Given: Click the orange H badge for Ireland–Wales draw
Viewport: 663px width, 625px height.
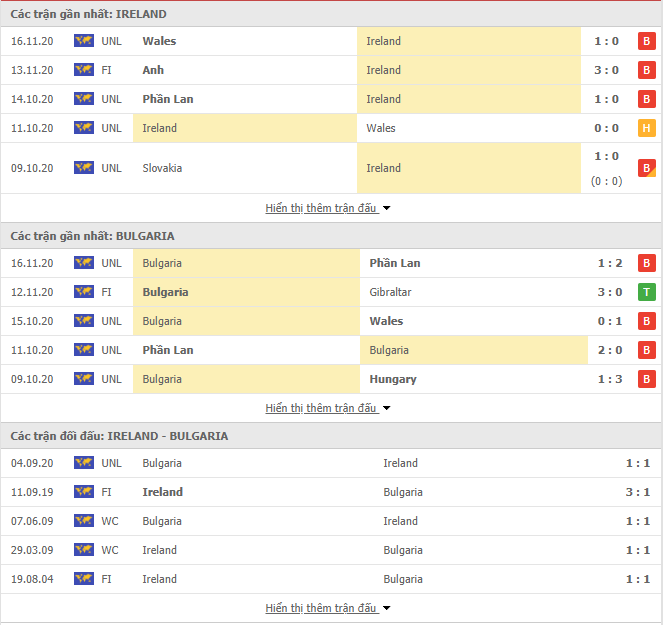Looking at the screenshot, I should pyautogui.click(x=647, y=128).
